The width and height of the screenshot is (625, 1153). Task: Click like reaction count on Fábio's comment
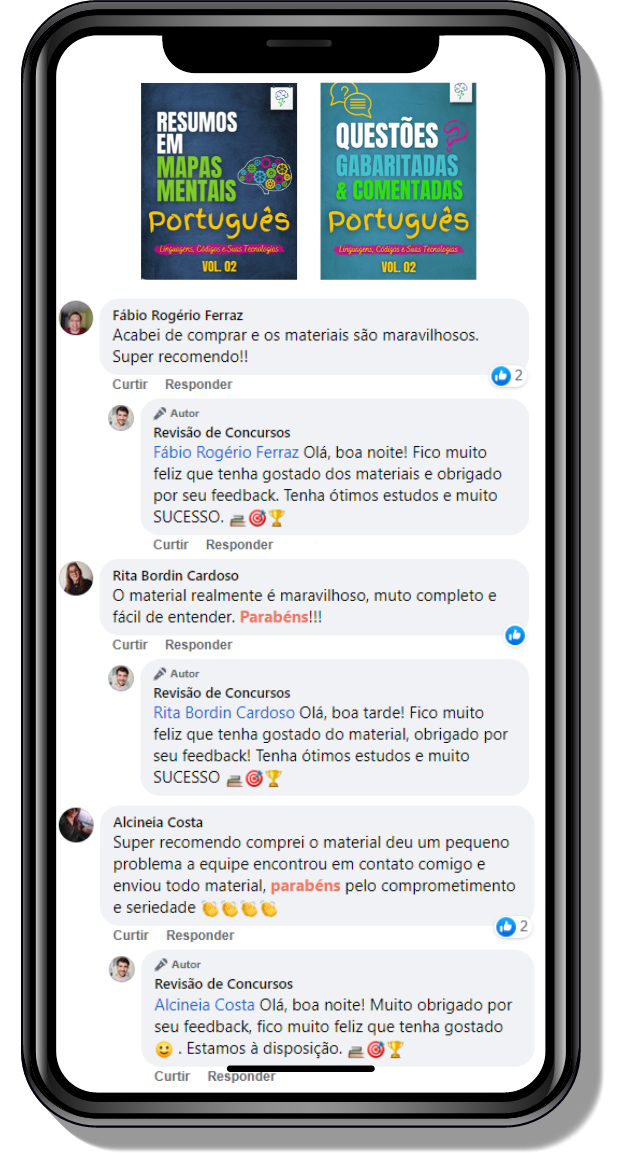[x=509, y=376]
